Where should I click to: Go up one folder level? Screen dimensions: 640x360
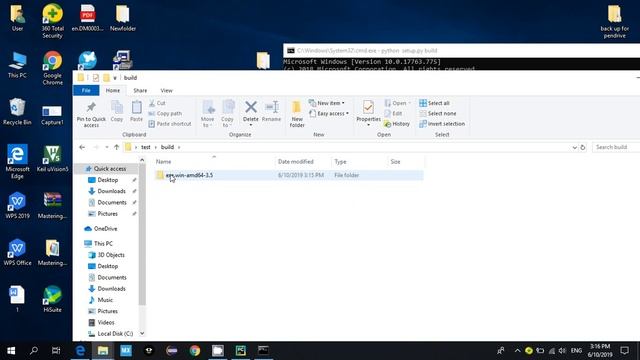(116, 147)
